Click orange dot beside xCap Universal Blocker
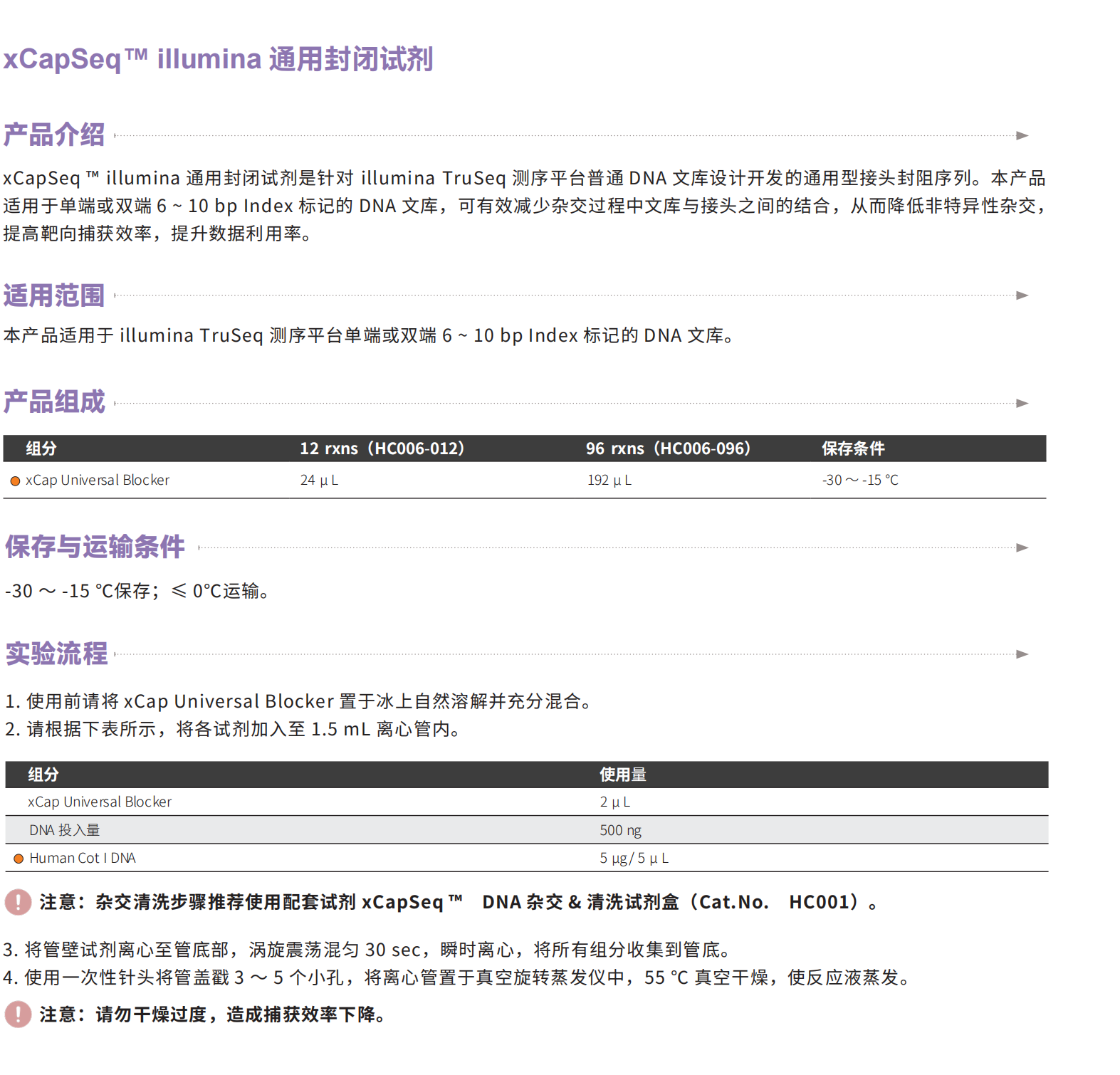The width and height of the screenshot is (1120, 1075). pyautogui.click(x=15, y=481)
